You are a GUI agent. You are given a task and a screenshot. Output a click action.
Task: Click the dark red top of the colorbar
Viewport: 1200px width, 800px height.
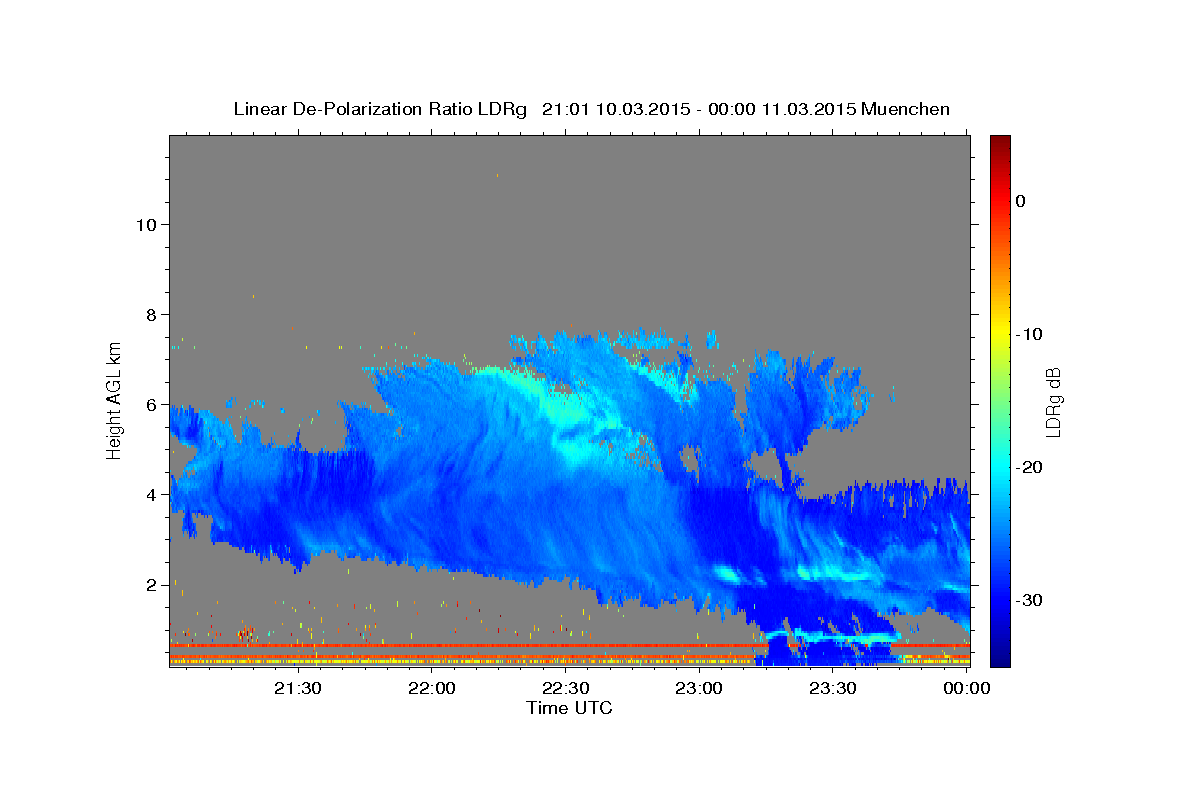tap(1000, 142)
